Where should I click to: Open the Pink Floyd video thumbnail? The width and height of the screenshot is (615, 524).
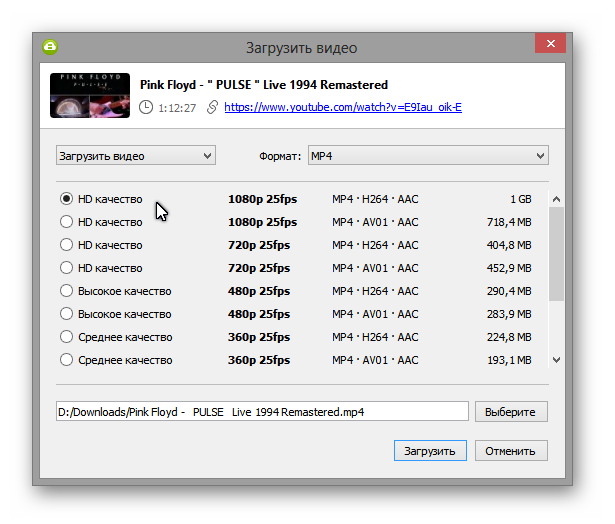90,95
